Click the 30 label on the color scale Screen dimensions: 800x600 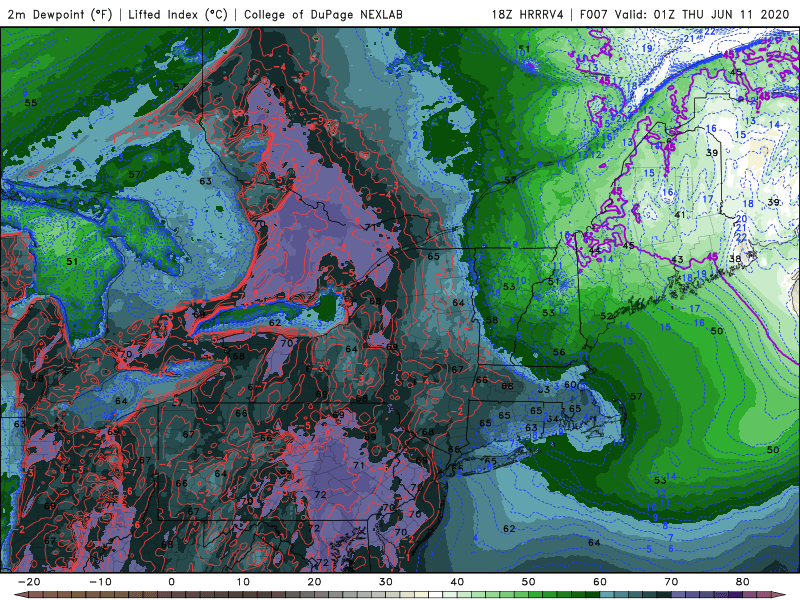tap(386, 582)
